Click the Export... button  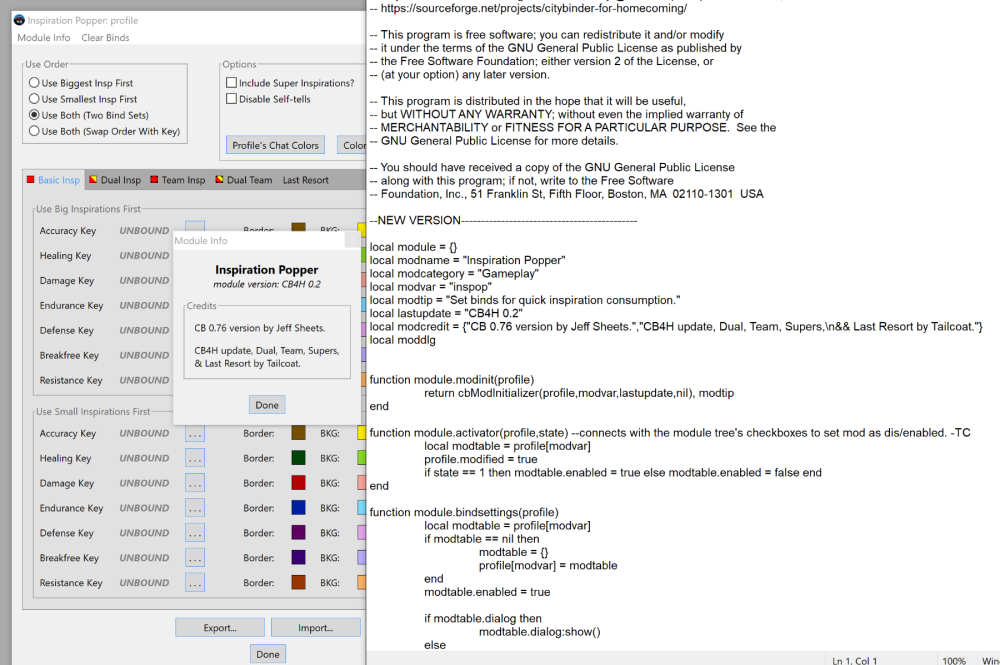[219, 628]
